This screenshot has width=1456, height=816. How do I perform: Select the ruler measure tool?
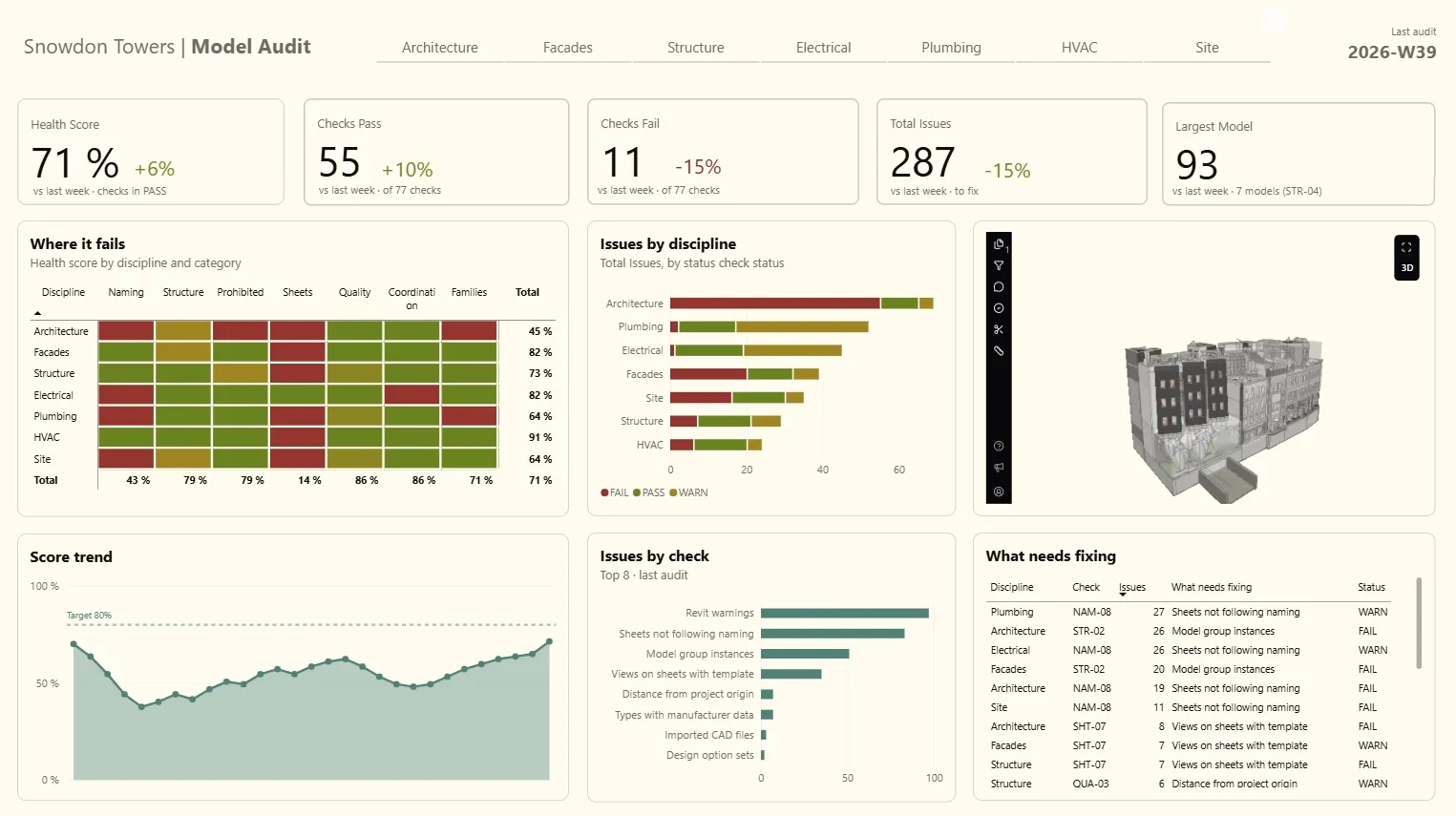click(999, 351)
